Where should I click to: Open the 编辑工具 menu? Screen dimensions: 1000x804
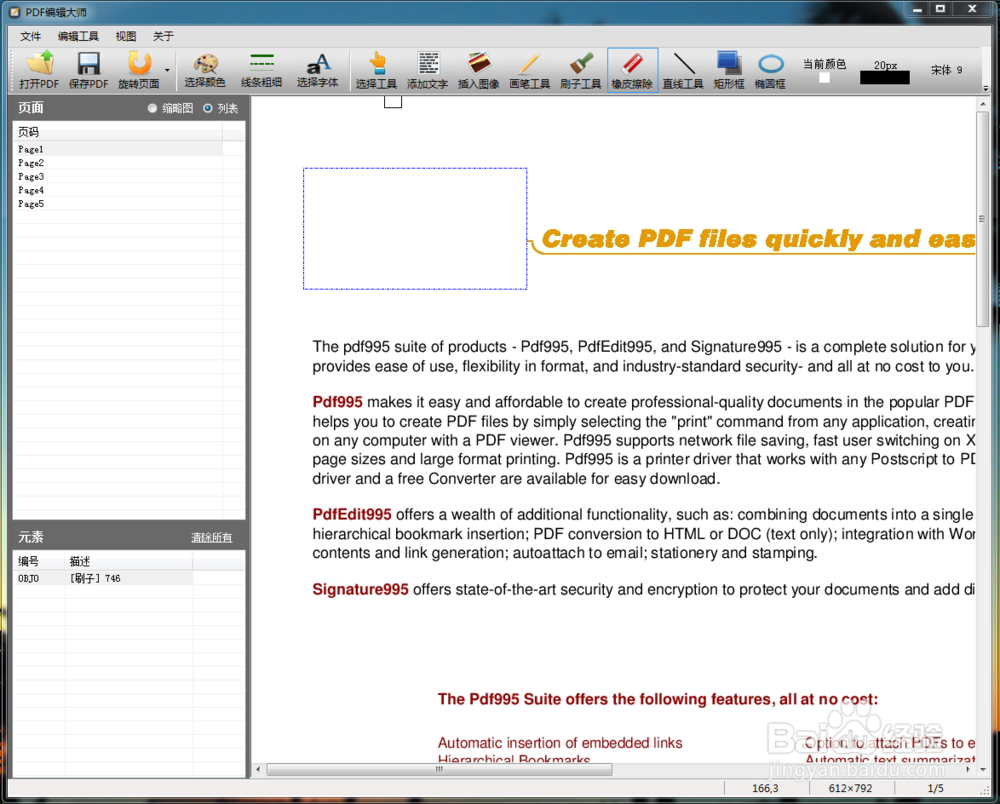(x=78, y=36)
